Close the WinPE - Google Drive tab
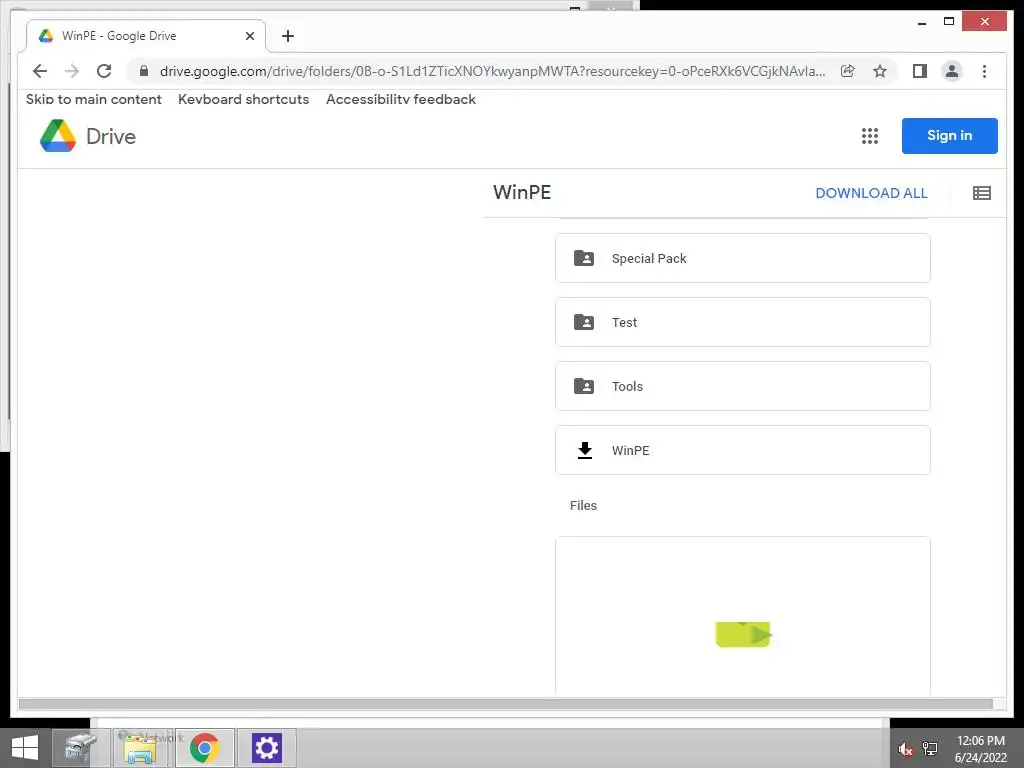 [249, 36]
